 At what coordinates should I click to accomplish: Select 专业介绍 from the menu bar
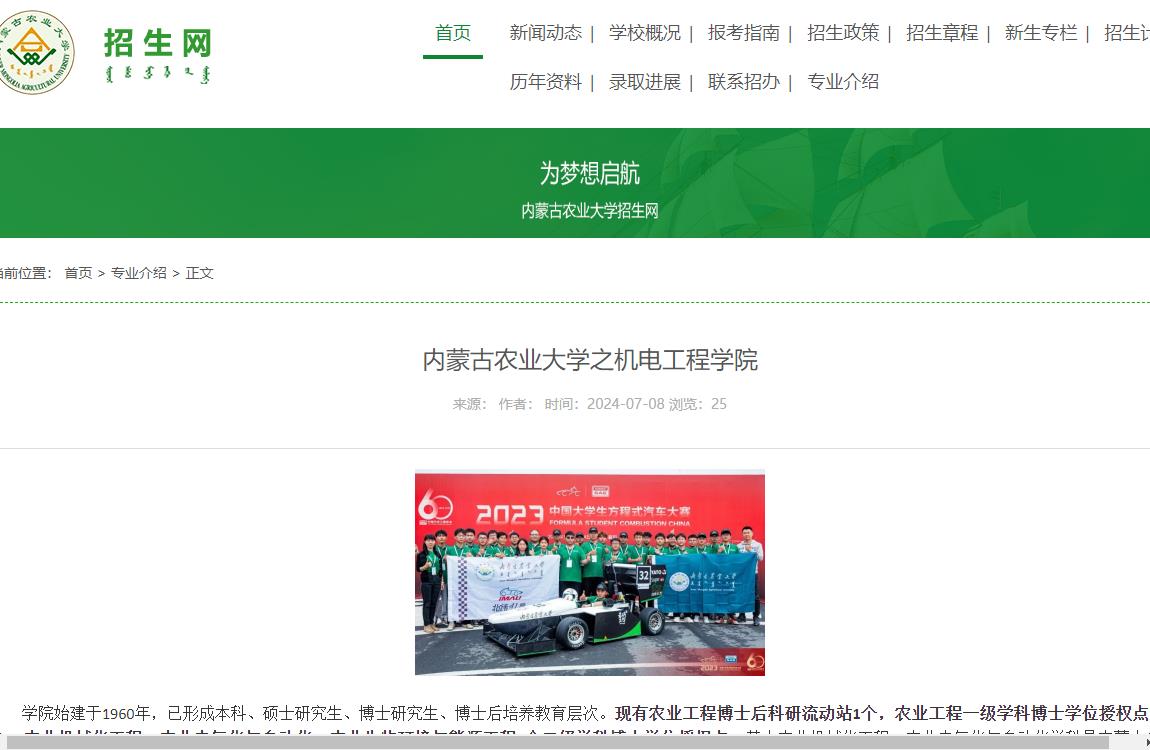pos(843,82)
